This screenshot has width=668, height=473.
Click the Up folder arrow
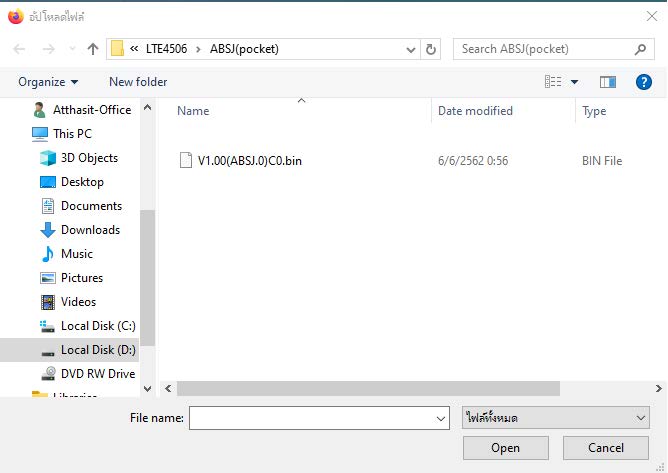[x=93, y=49]
